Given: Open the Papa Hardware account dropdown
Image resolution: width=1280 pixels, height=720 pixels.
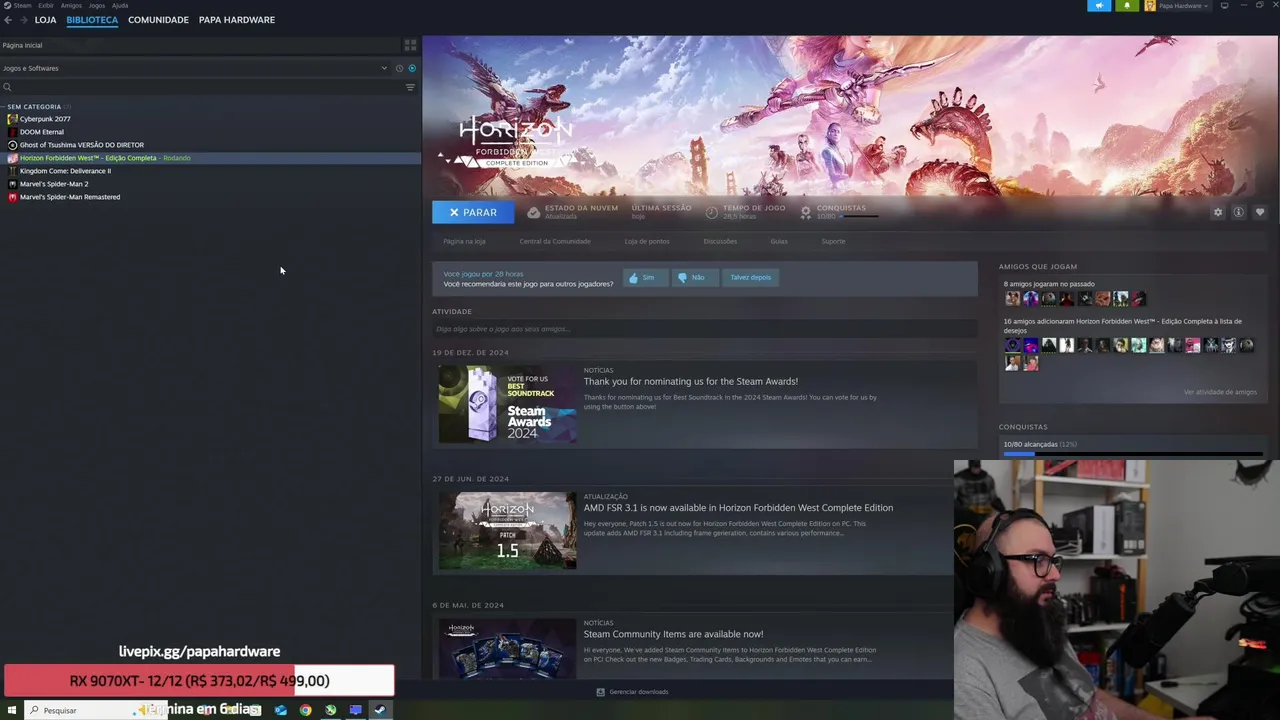Looking at the screenshot, I should [1179, 6].
